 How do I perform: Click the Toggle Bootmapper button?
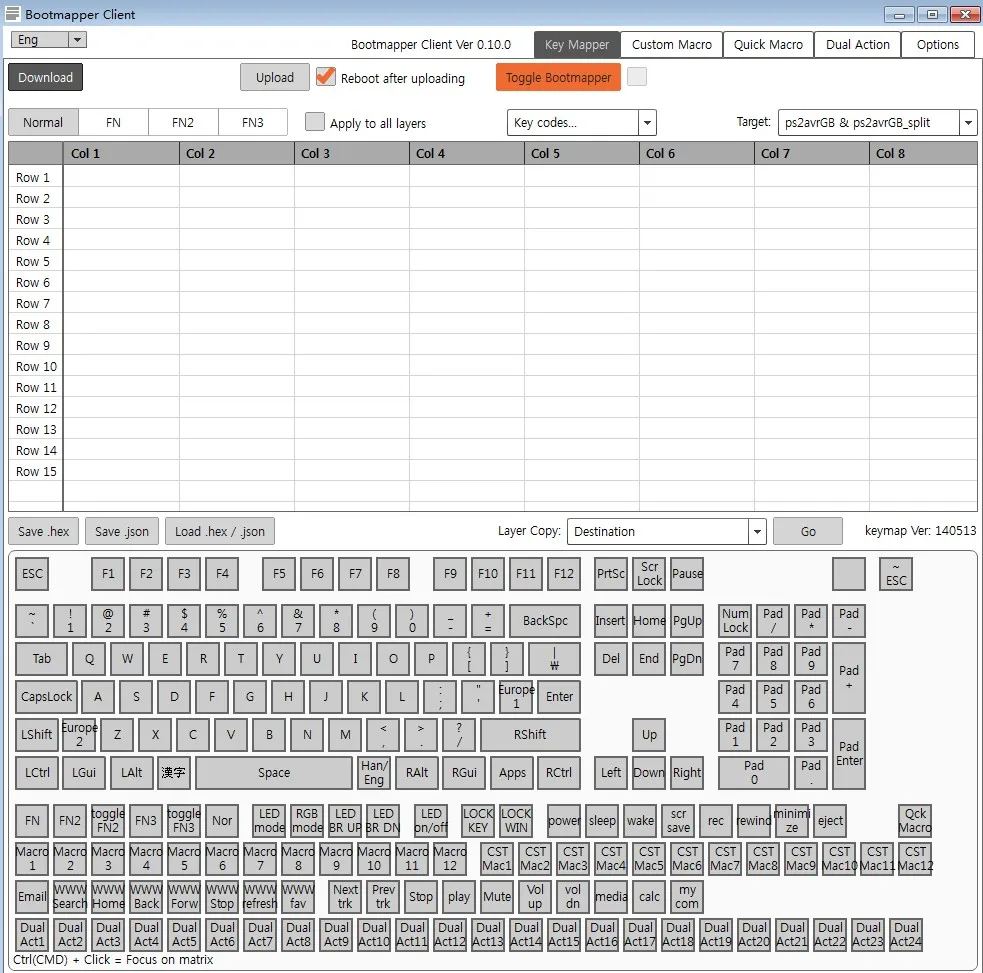click(x=558, y=77)
